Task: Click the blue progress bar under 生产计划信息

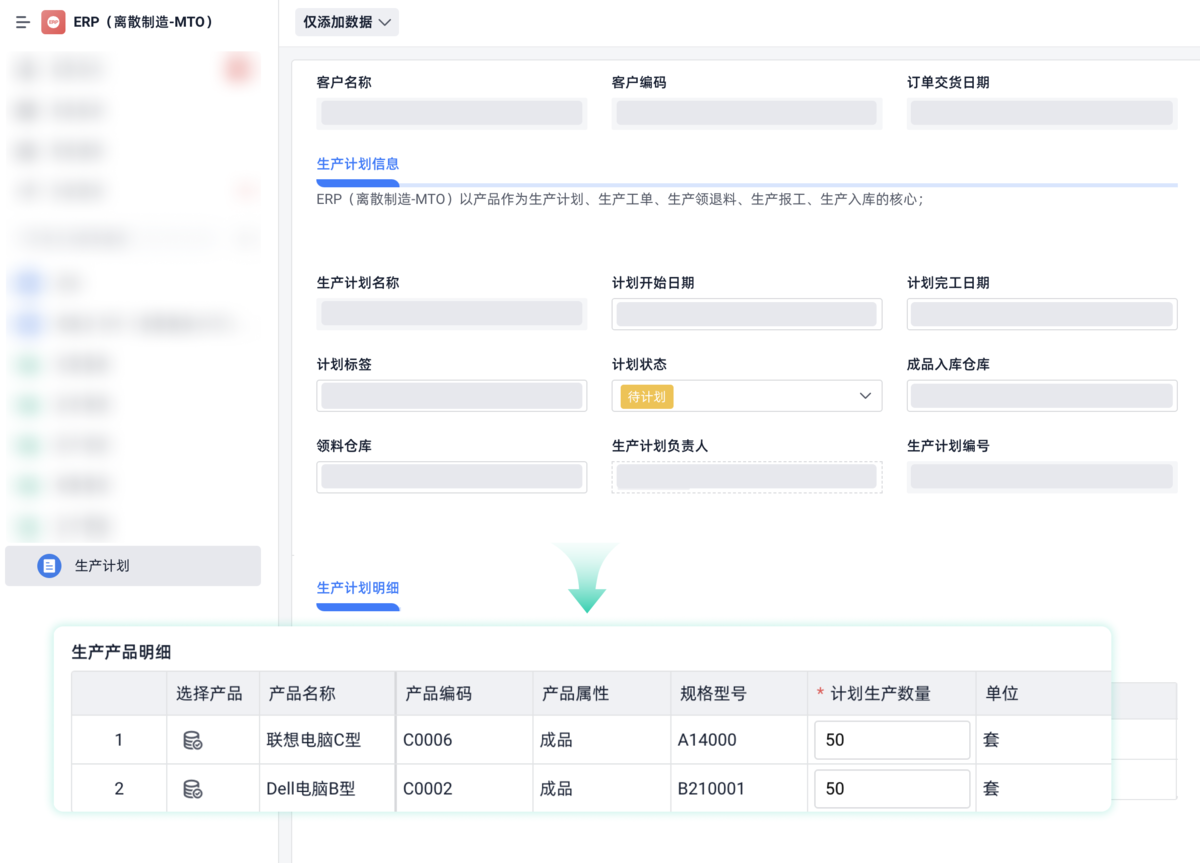Action: (357, 183)
